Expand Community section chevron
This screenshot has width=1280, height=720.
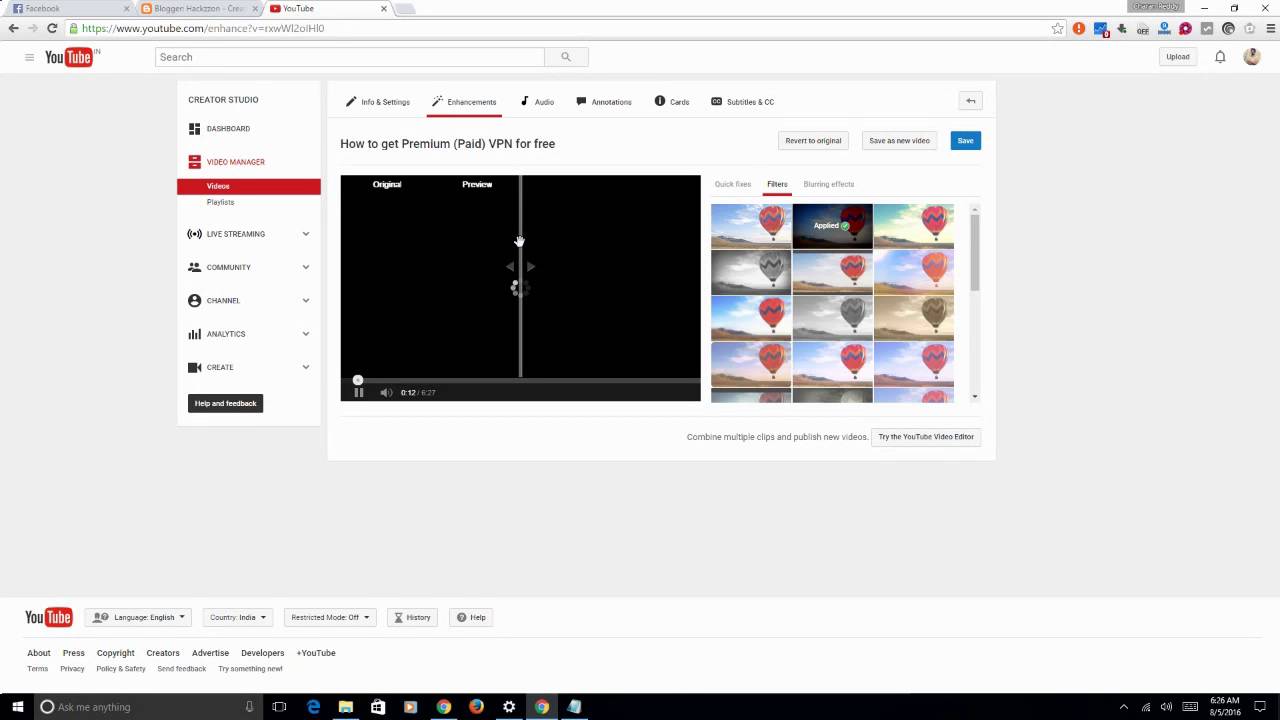[x=306, y=267]
